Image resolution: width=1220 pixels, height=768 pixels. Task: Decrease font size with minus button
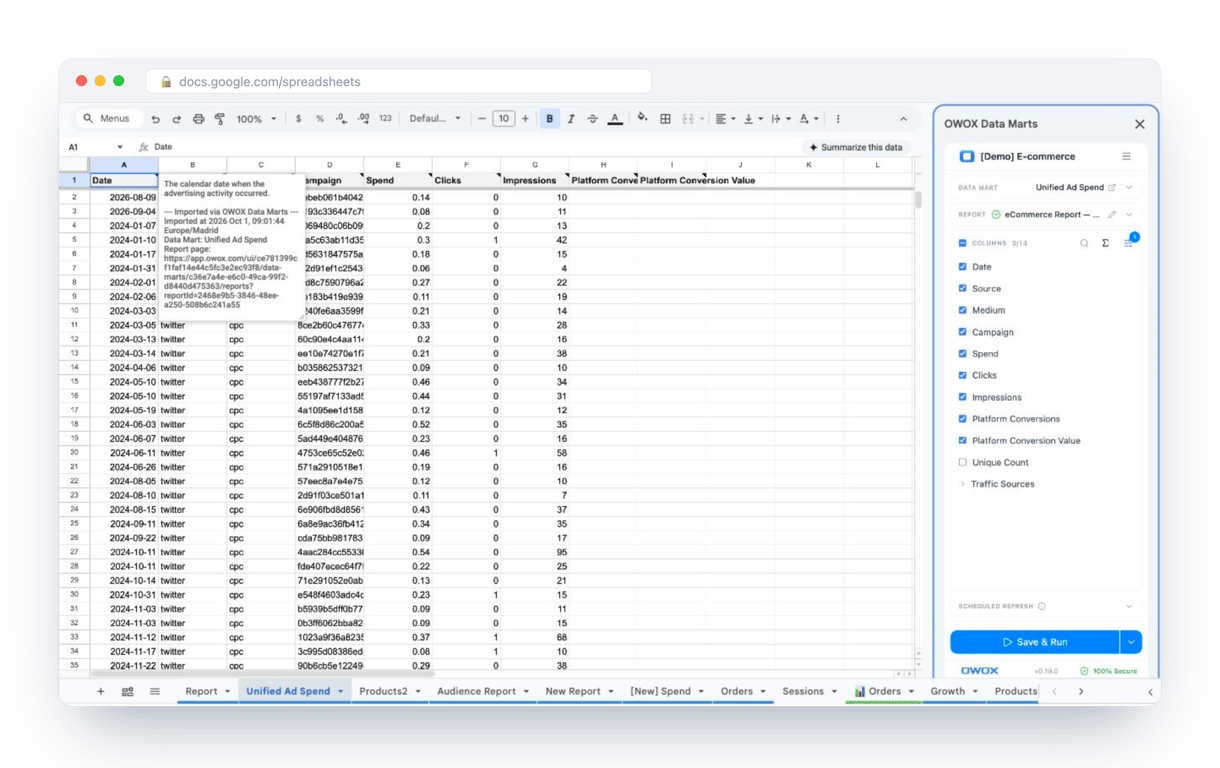[x=482, y=119]
